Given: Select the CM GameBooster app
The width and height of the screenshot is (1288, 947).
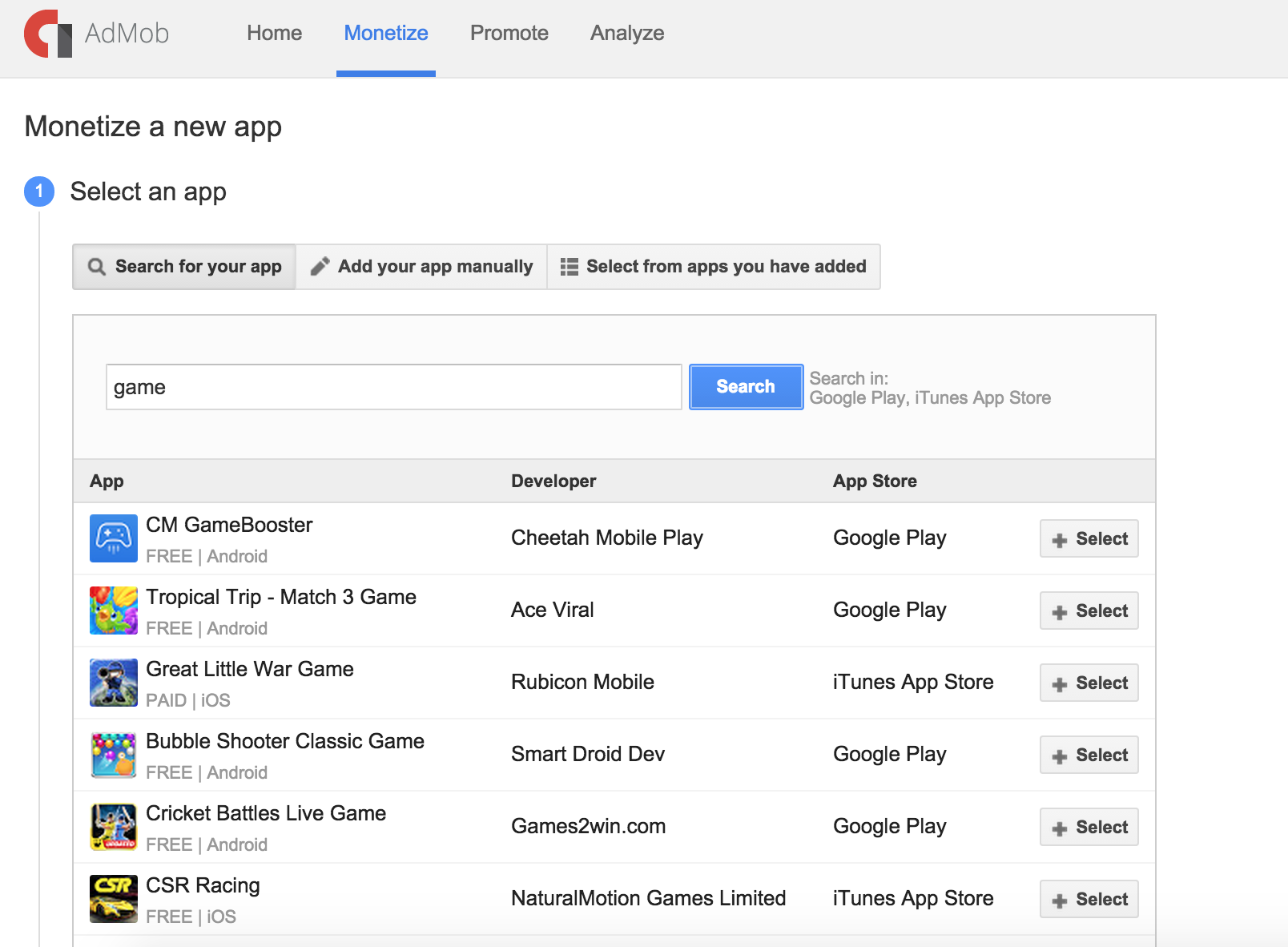Looking at the screenshot, I should [x=1089, y=538].
